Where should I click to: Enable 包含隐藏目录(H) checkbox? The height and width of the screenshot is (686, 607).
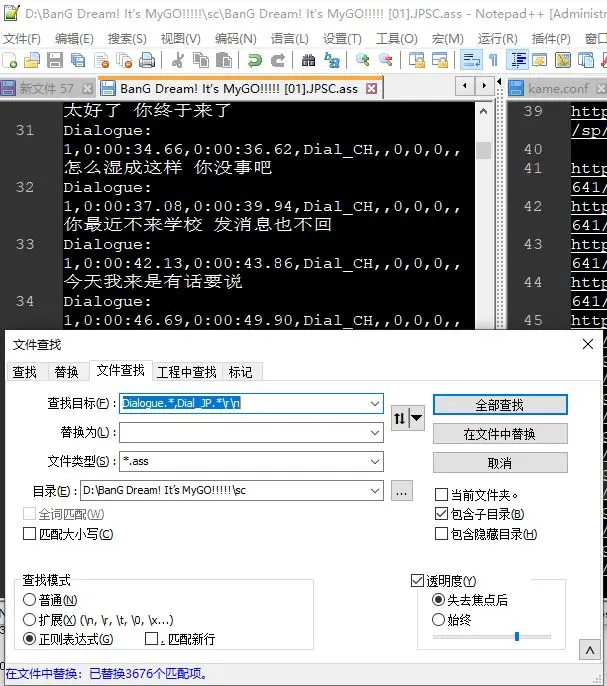(x=441, y=534)
